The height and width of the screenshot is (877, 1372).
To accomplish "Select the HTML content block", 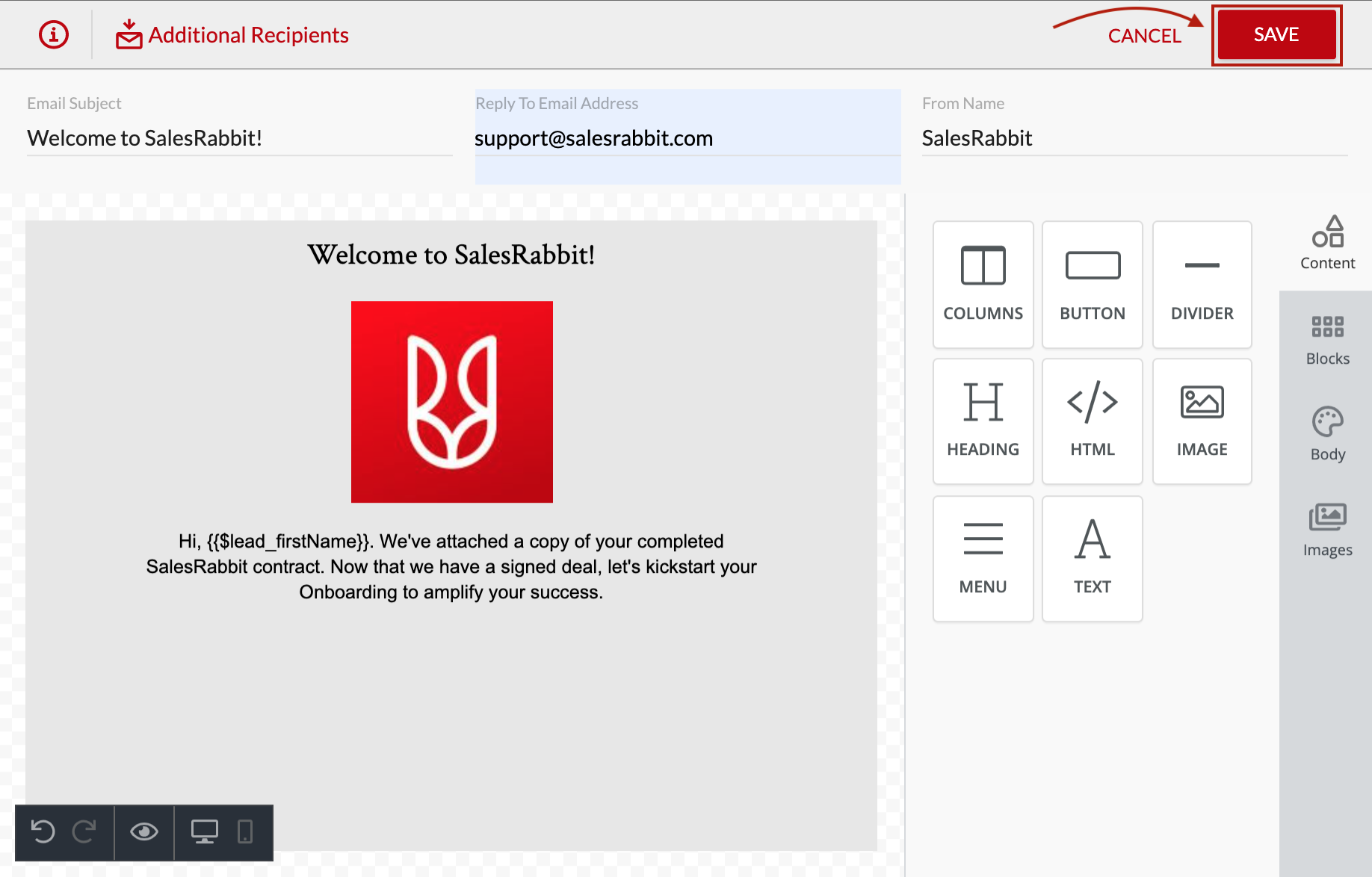I will pyautogui.click(x=1092, y=421).
